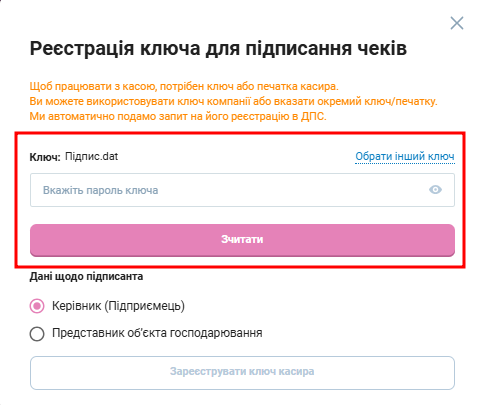Click the 'Представник об'єкта господарювання' label text
Viewport: 477px width, 405px height.
[x=157, y=333]
